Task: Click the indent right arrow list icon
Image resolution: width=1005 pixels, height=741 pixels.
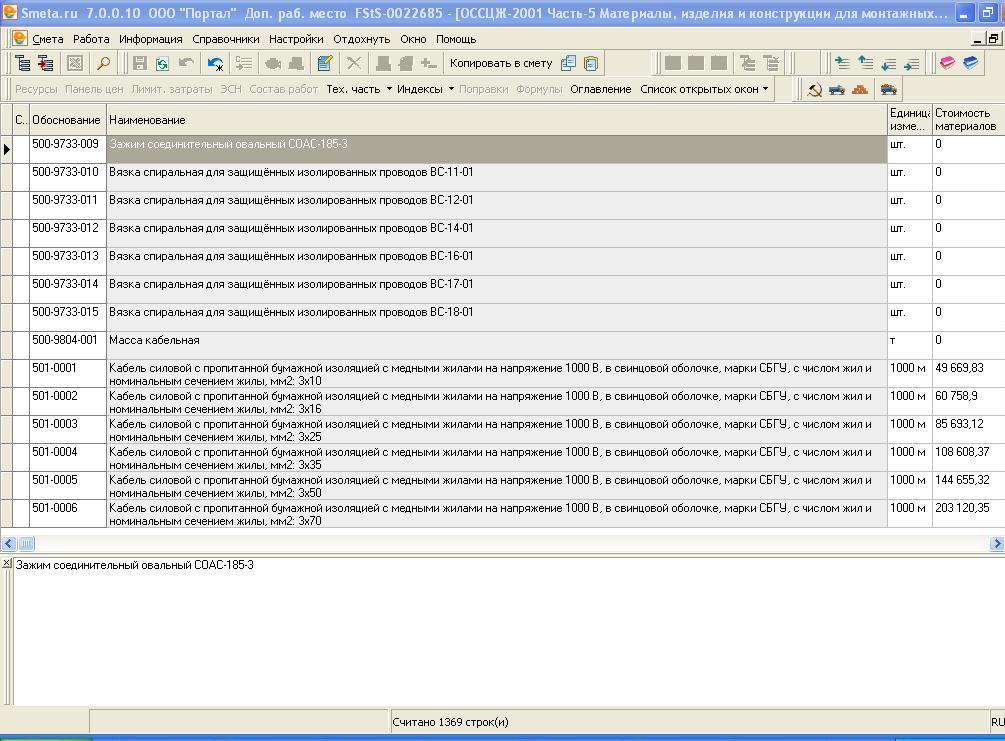Action: click(911, 63)
